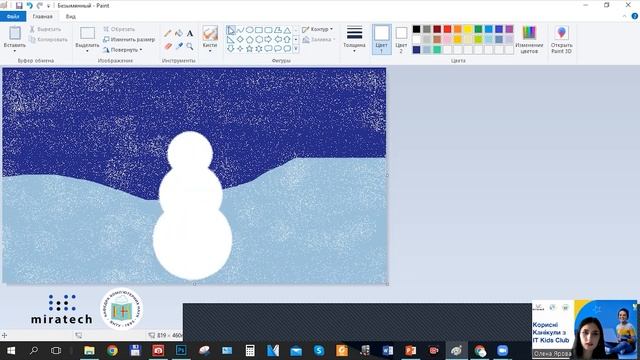Open Photoshop from the taskbar
Screen dimensions: 640x360
coord(181,350)
